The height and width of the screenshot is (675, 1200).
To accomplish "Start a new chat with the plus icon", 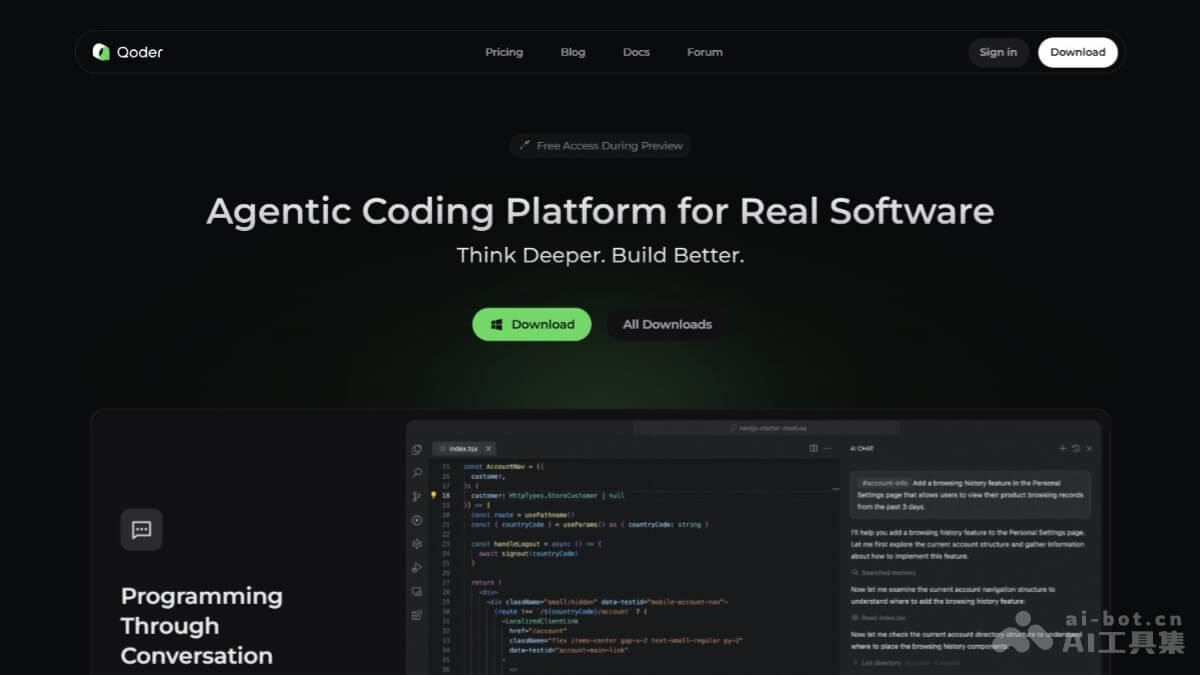I will [1063, 447].
